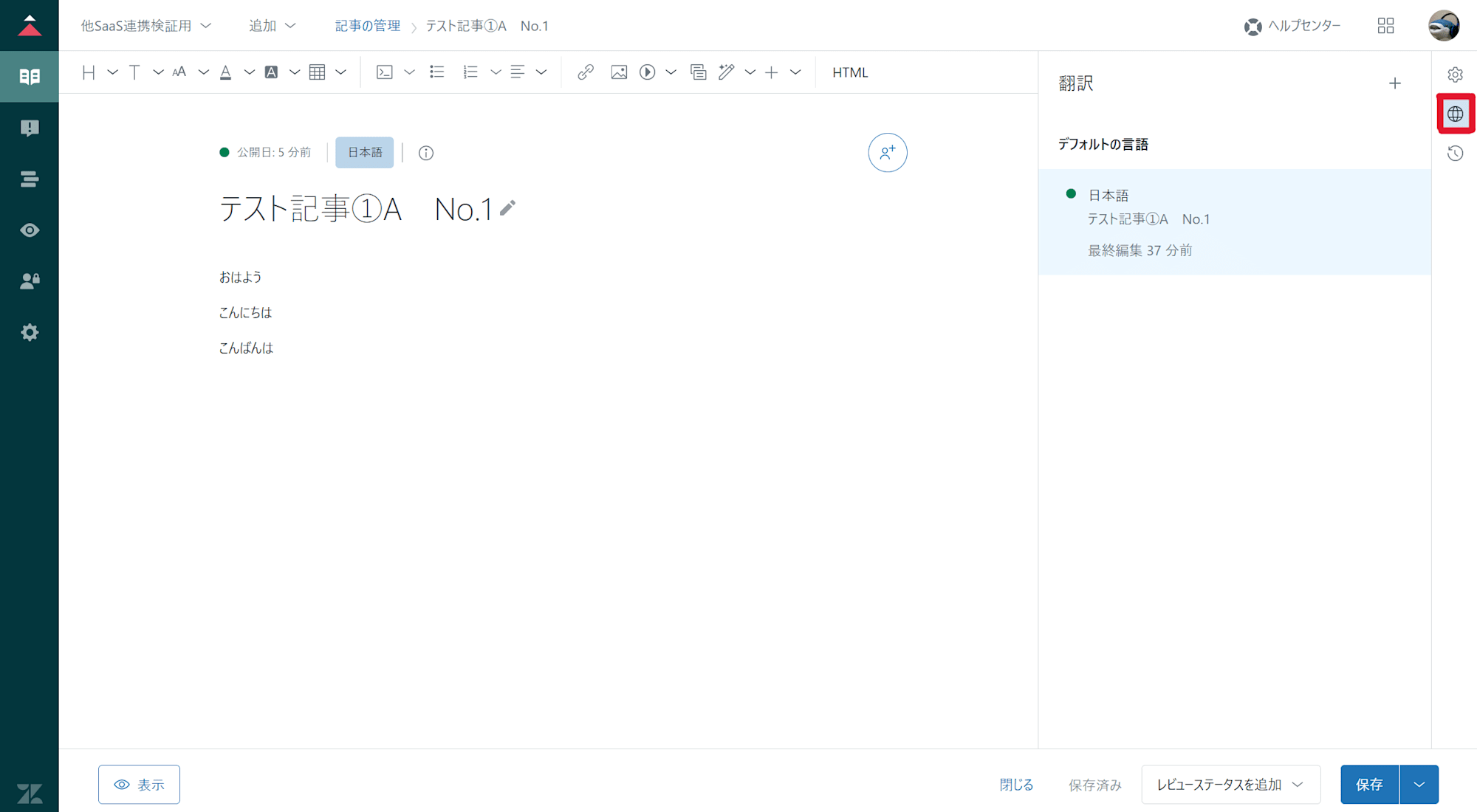Screen dimensions: 1477x812
Task: Open article settings gear panel
Action: click(x=1455, y=75)
